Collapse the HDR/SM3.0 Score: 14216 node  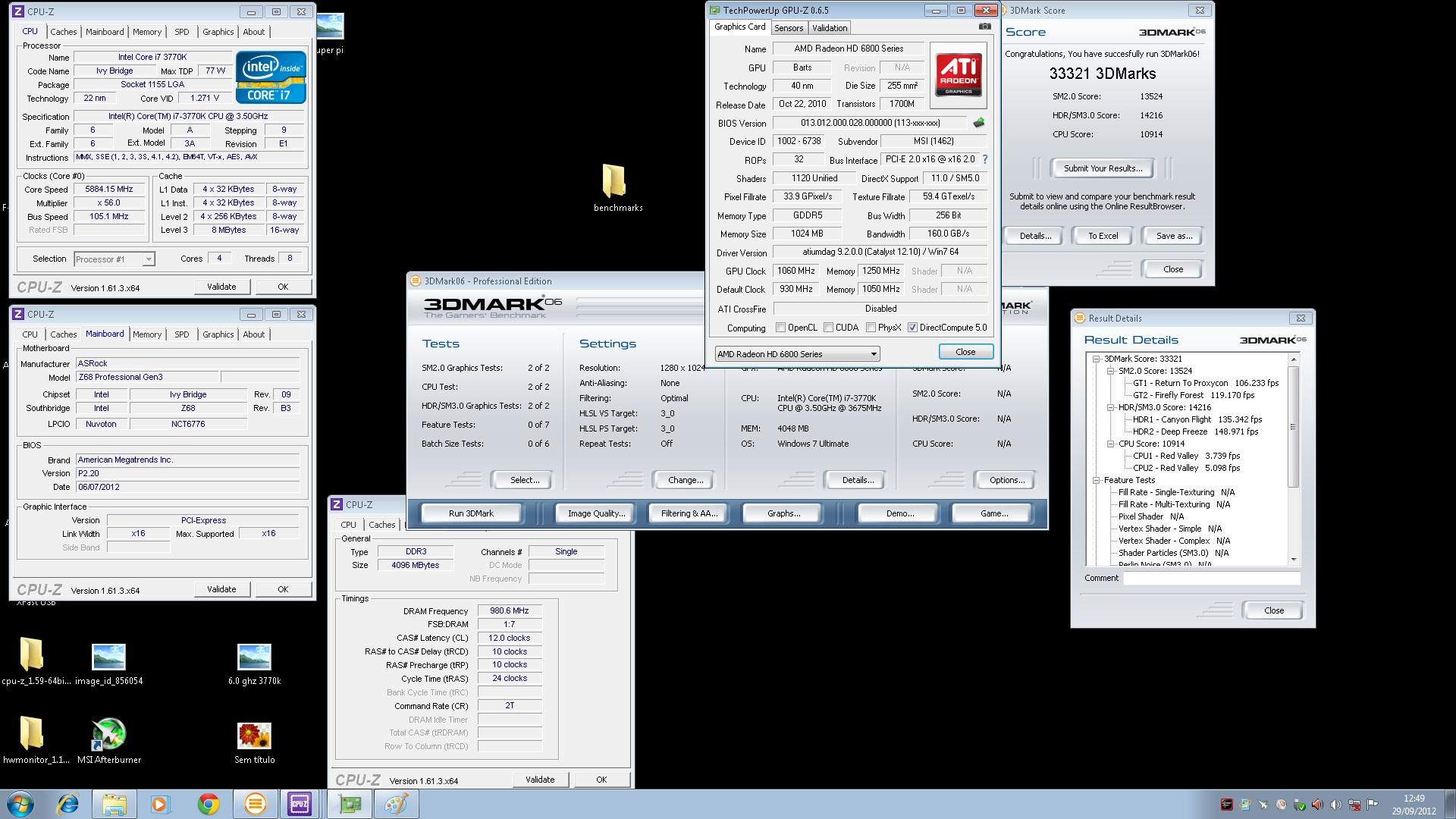pos(1110,408)
